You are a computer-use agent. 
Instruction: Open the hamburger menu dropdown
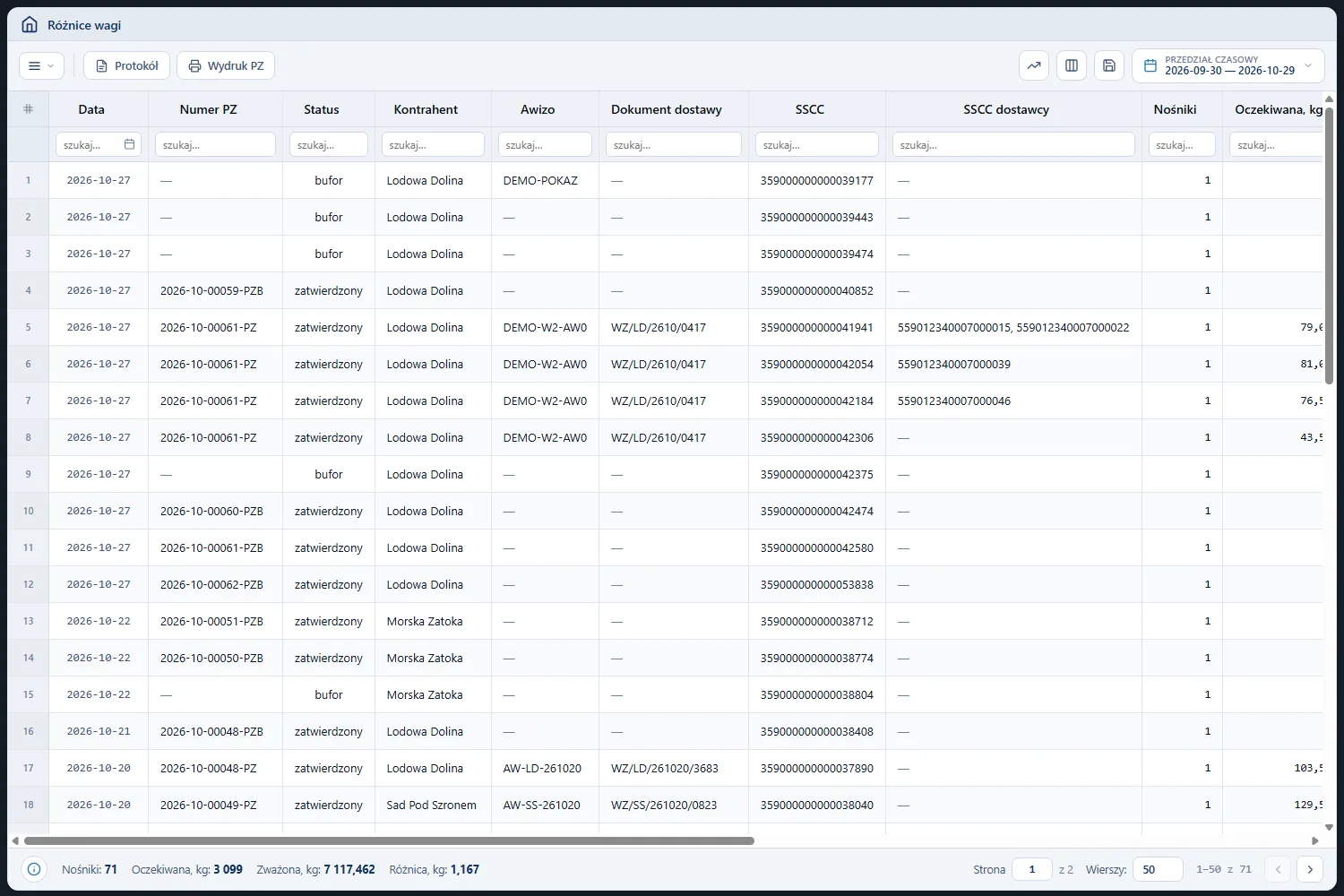point(41,65)
